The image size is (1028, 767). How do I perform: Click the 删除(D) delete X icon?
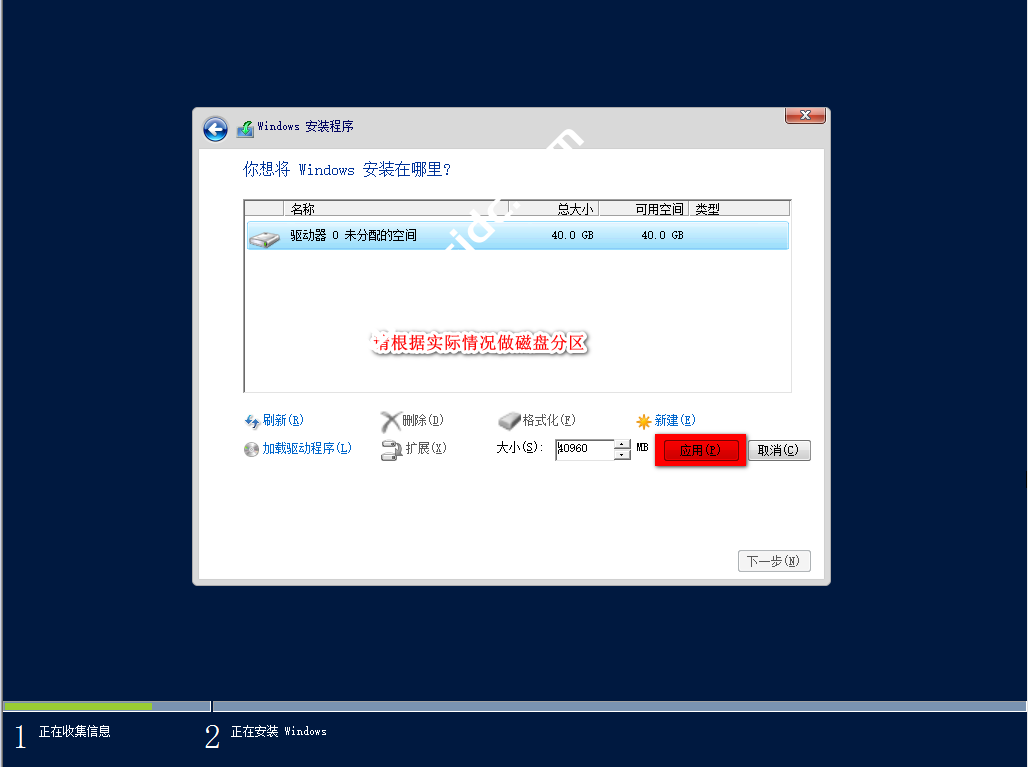390,422
